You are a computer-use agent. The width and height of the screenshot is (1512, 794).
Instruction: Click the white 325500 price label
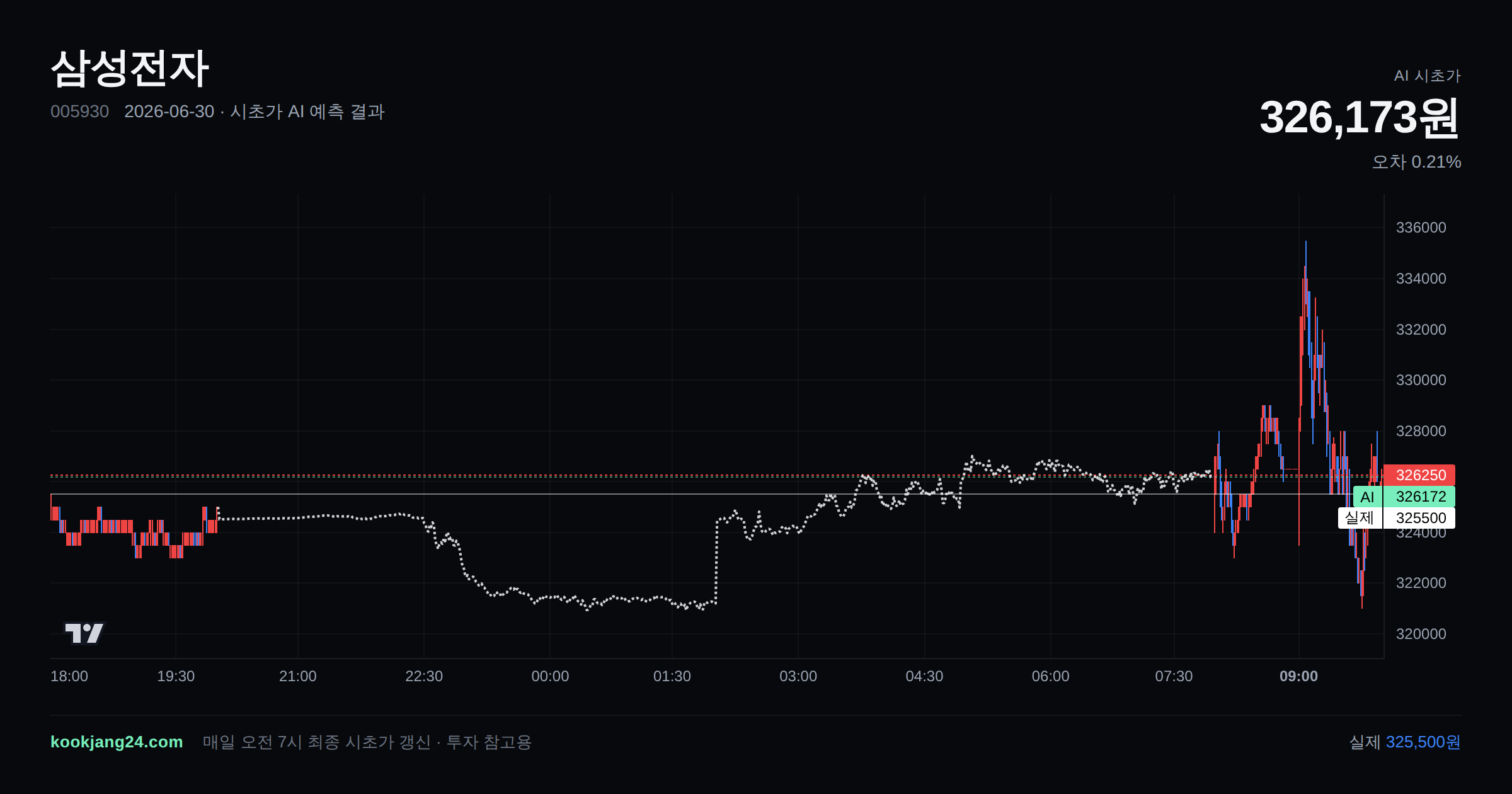[1419, 518]
